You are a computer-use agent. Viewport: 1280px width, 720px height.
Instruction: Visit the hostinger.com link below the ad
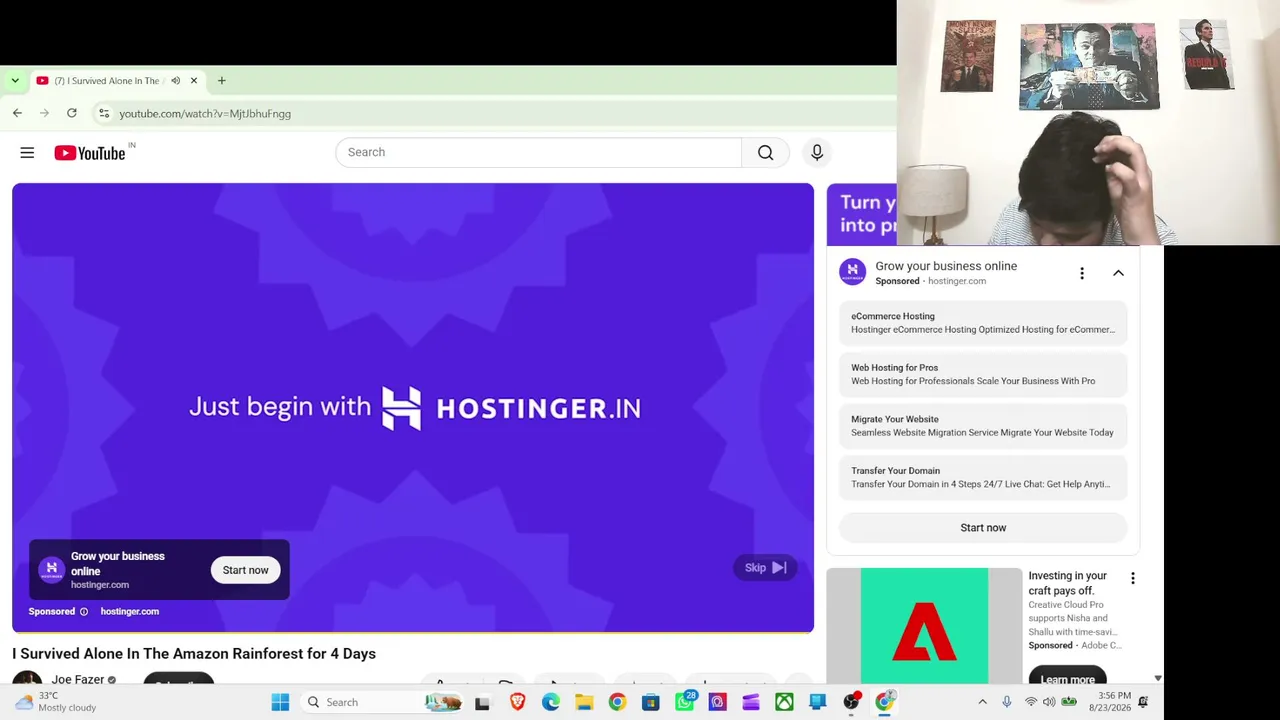(129, 611)
